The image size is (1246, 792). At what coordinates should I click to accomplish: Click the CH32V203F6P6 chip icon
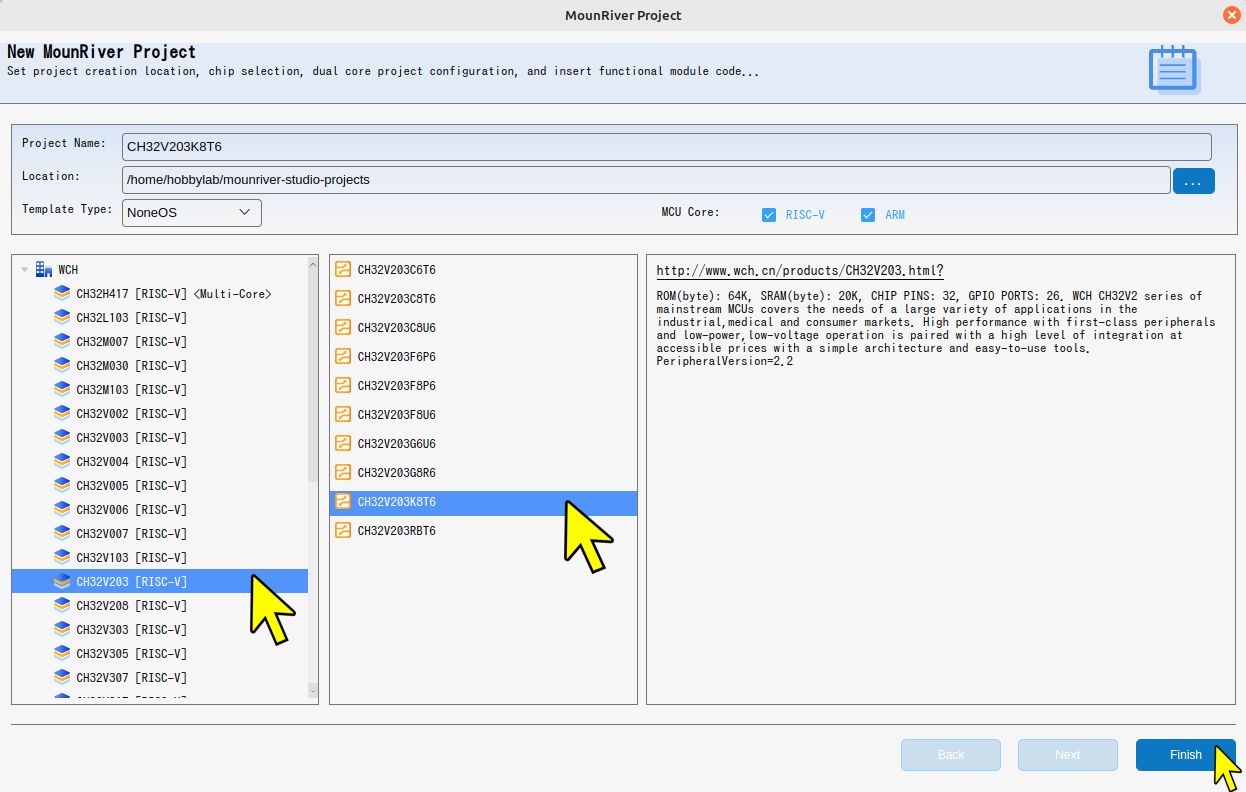(x=343, y=356)
